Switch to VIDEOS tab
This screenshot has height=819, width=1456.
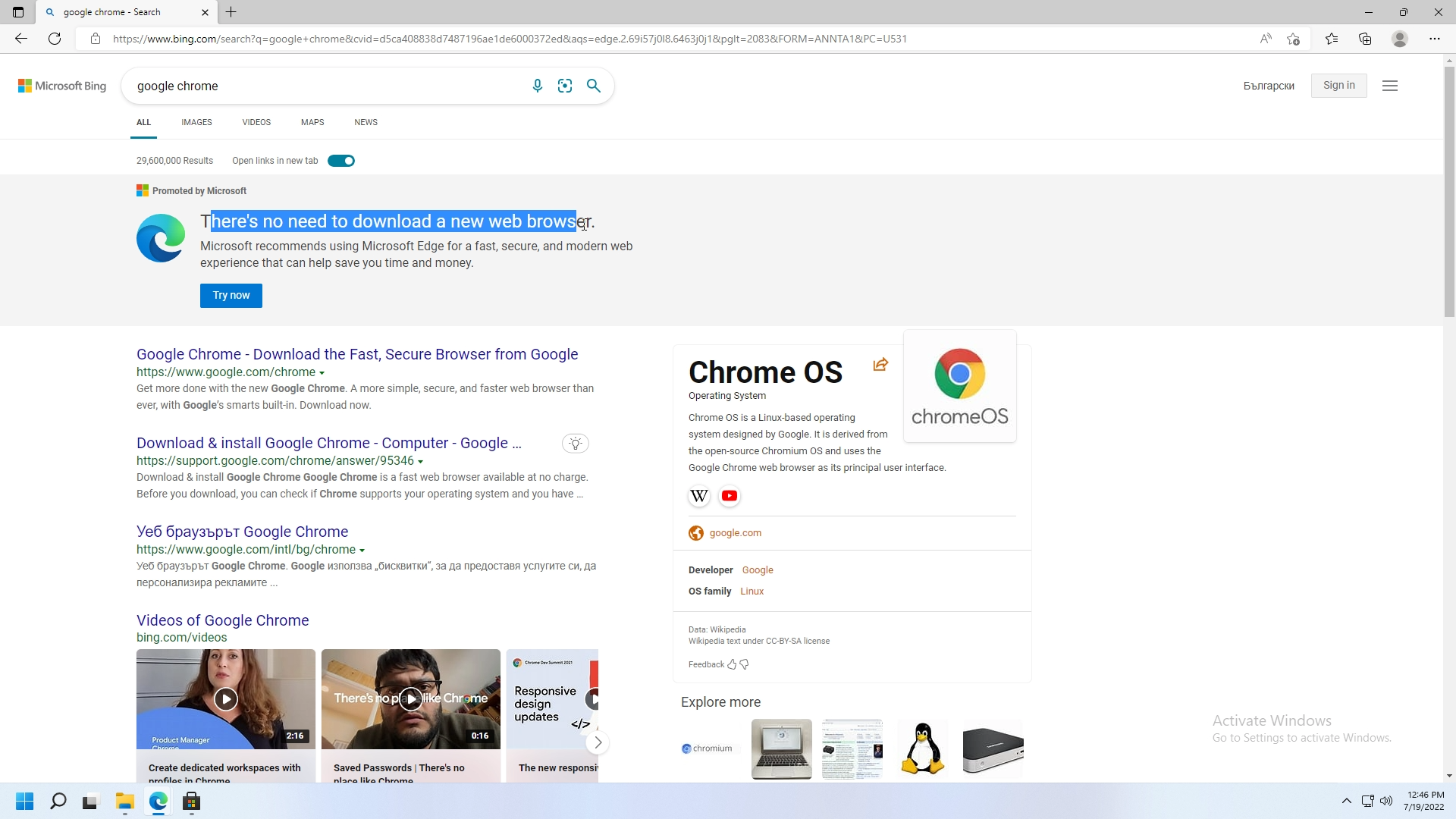tap(256, 122)
